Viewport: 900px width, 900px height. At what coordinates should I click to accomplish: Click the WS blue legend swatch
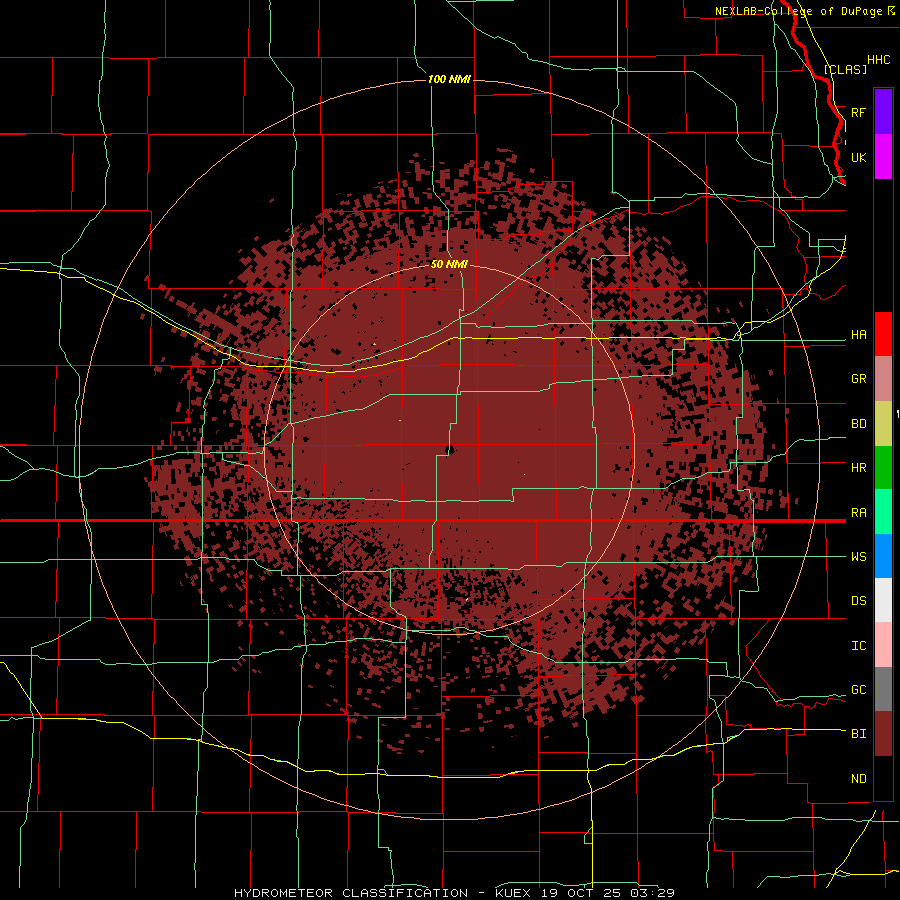pyautogui.click(x=883, y=556)
